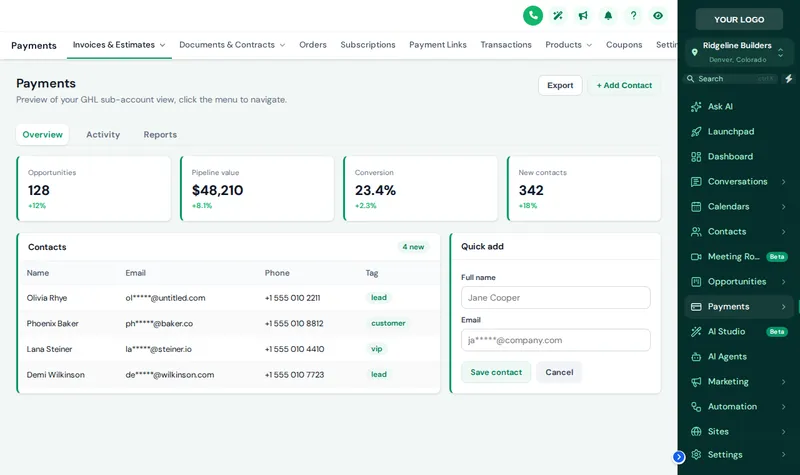Click the Meeting Rooms camera icon
This screenshot has height=475, width=800.
pyautogui.click(x=696, y=257)
